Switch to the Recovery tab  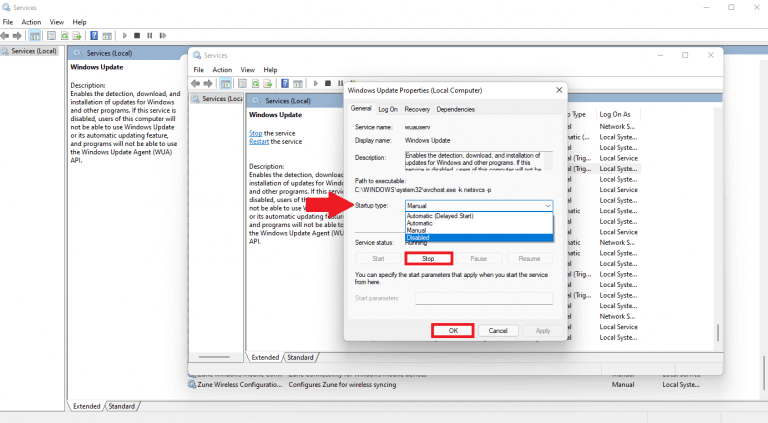417,109
